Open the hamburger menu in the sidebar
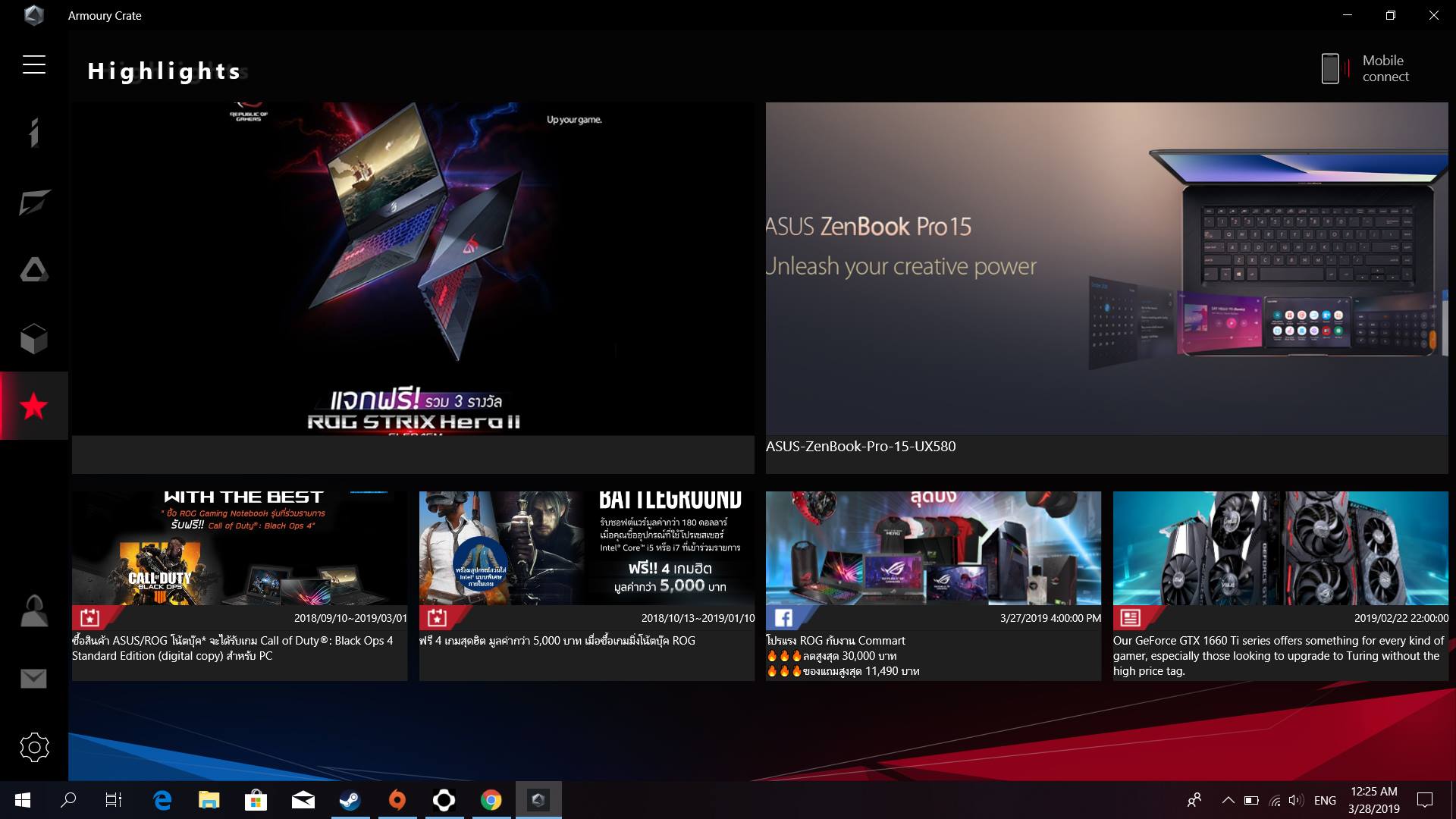This screenshot has height=819, width=1456. [x=34, y=64]
